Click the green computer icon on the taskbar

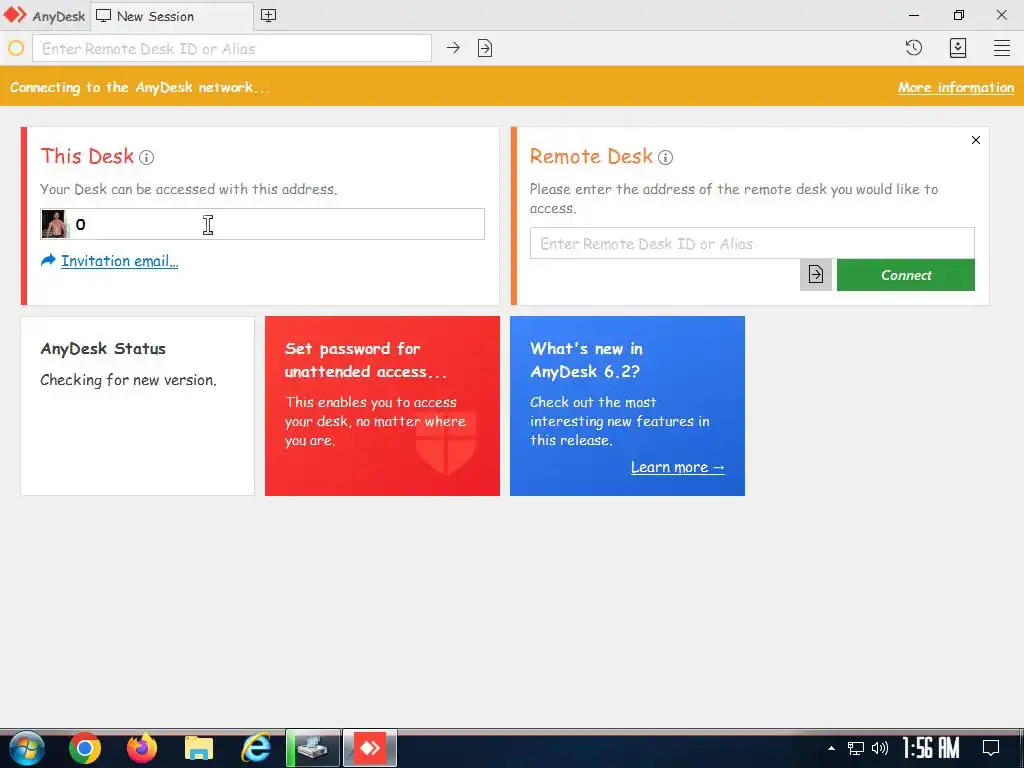point(313,748)
